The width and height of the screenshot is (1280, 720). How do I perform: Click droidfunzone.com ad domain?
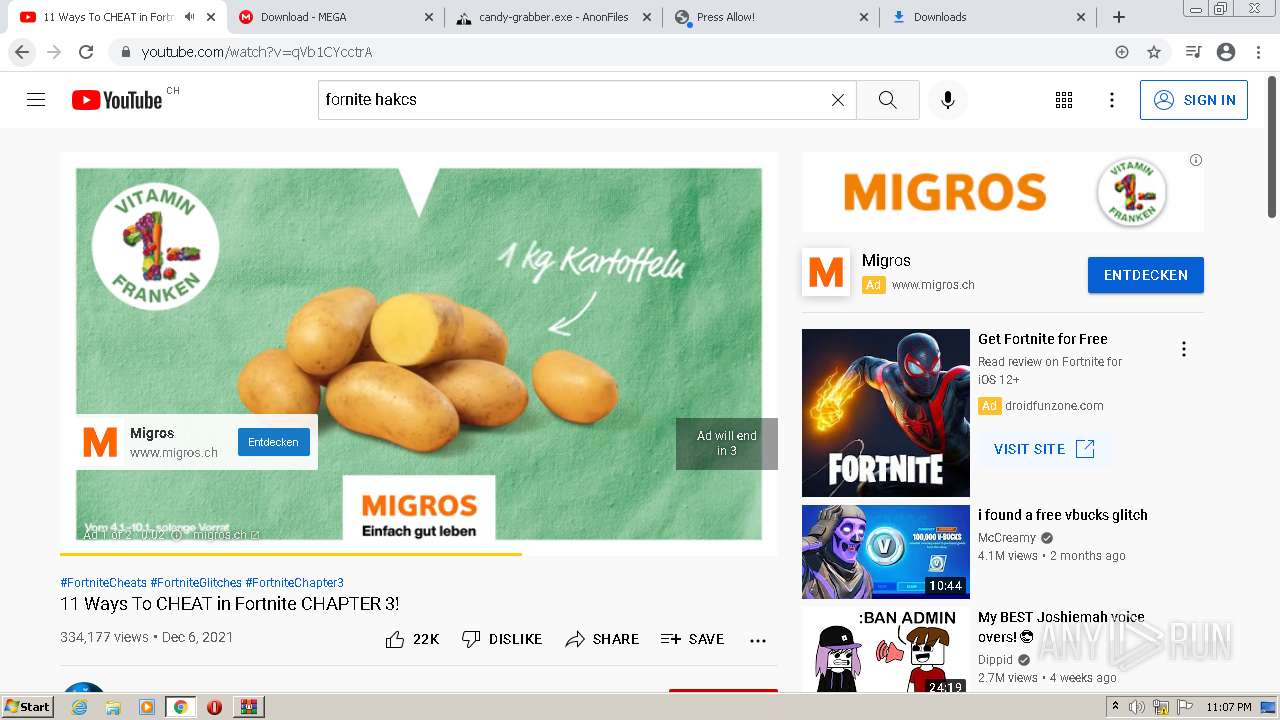coord(1054,406)
